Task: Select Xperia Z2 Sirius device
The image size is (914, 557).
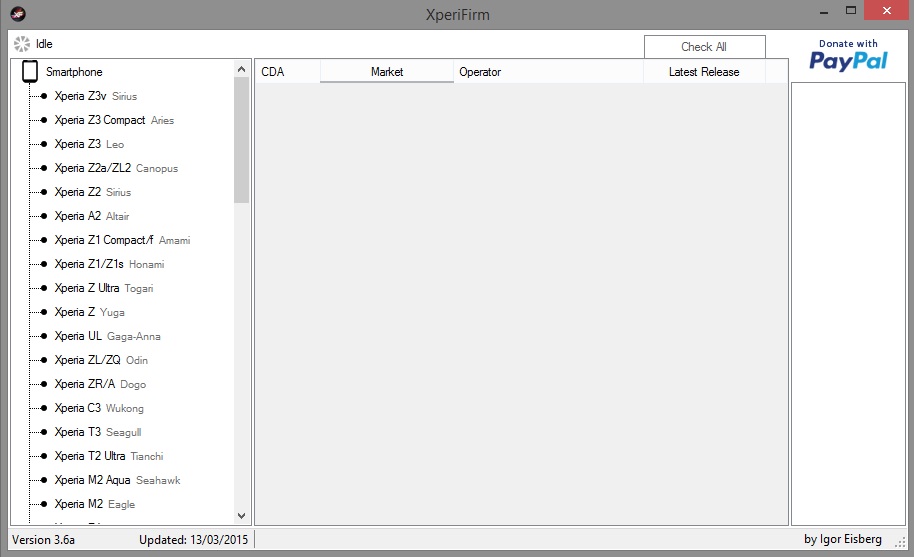Action: pos(93,192)
